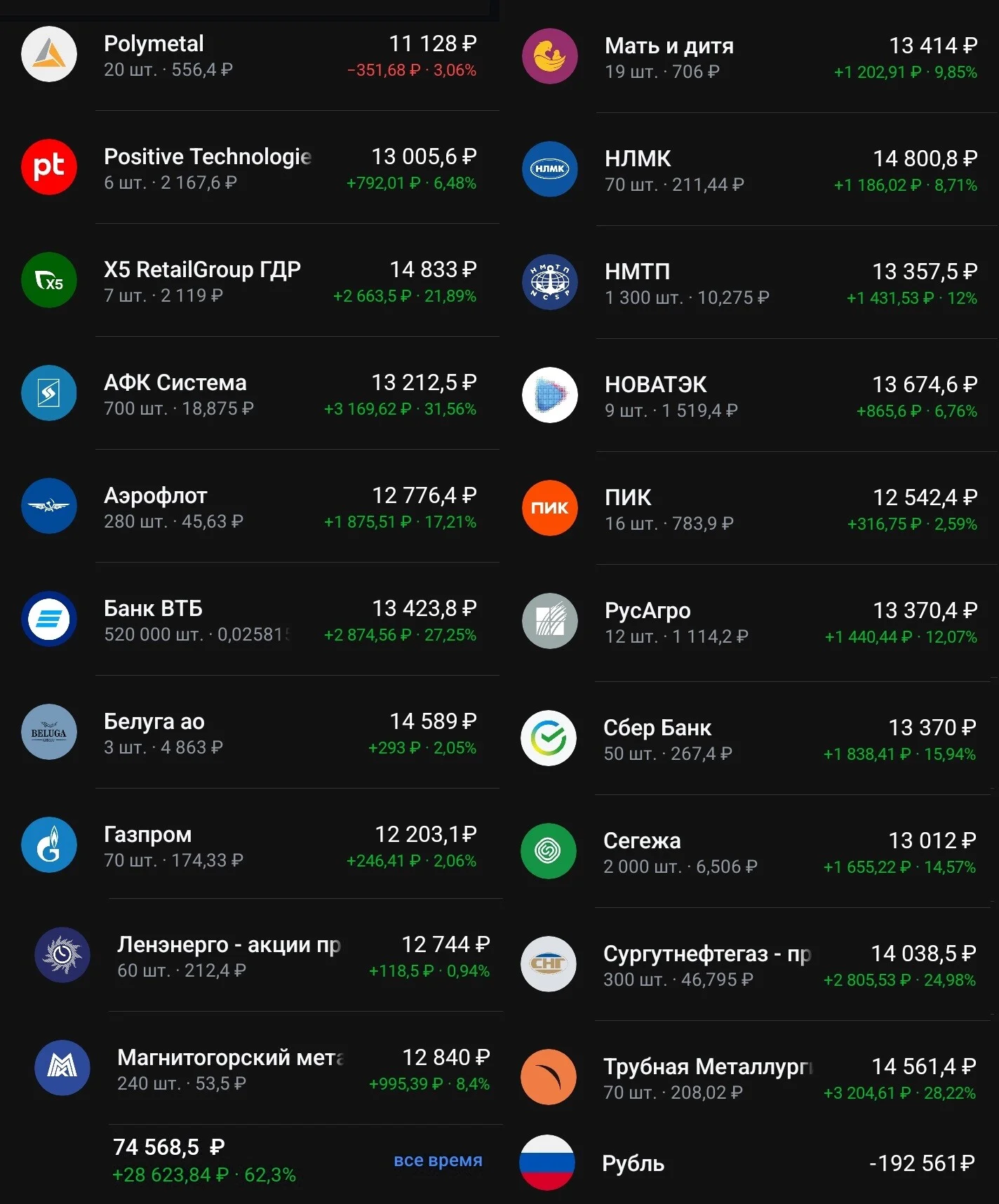Tap the ПИК gain +316,75 ₽
The image size is (999, 1204).
pyautogui.click(x=884, y=524)
